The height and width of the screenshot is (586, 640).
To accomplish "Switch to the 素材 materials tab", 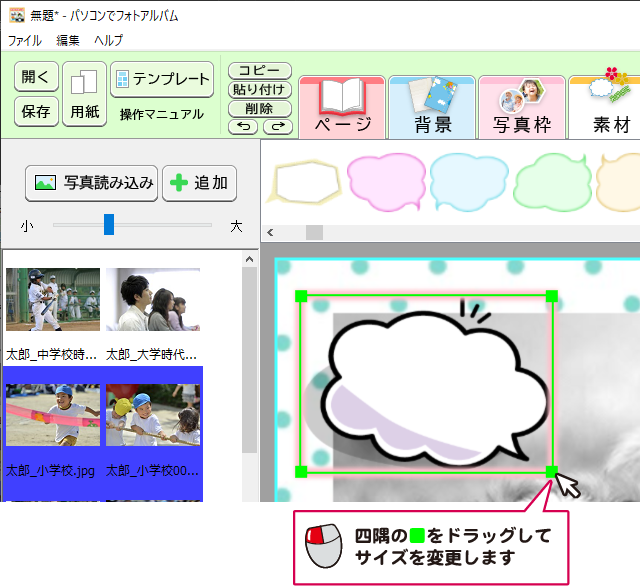I will click(606, 108).
